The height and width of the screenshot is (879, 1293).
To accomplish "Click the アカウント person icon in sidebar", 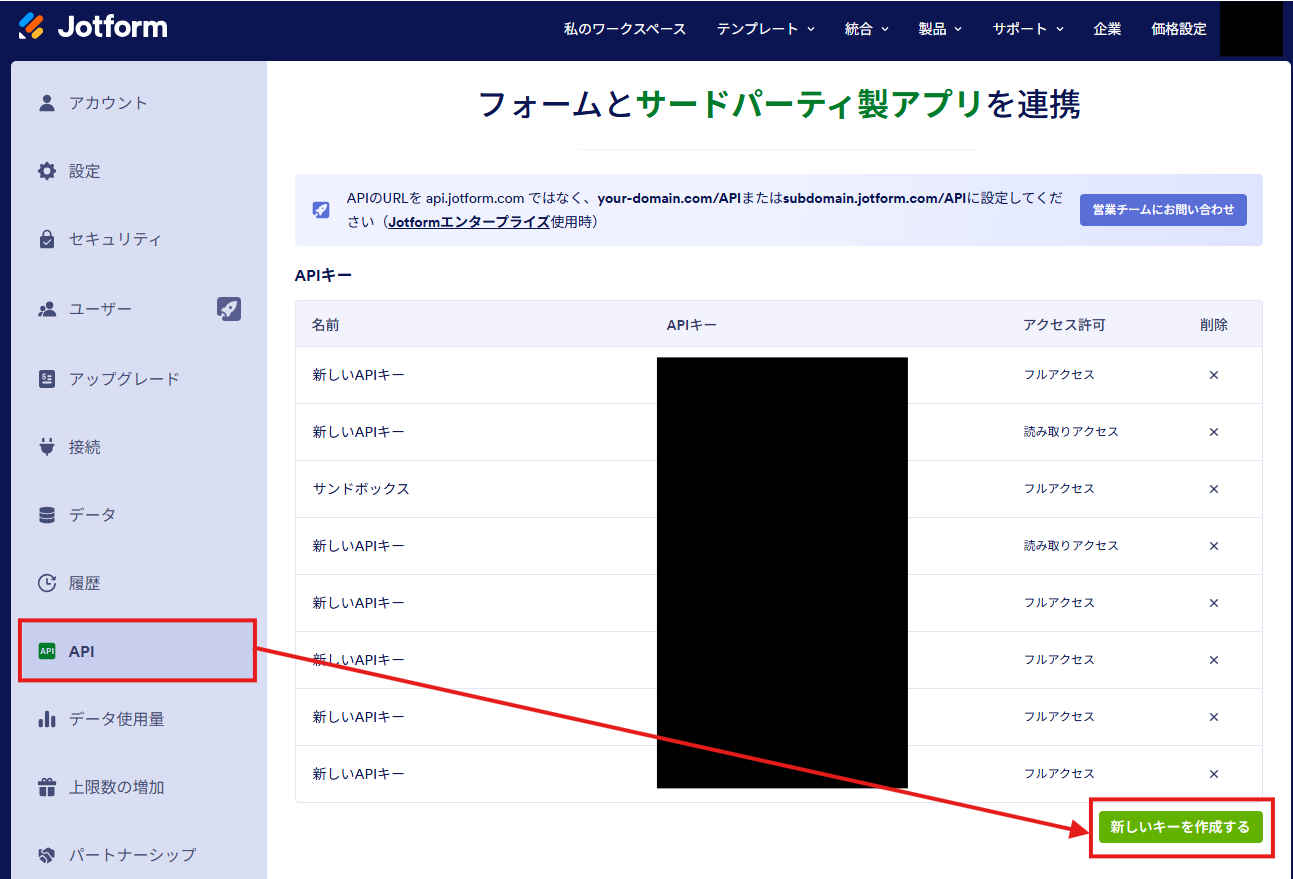I will [47, 103].
